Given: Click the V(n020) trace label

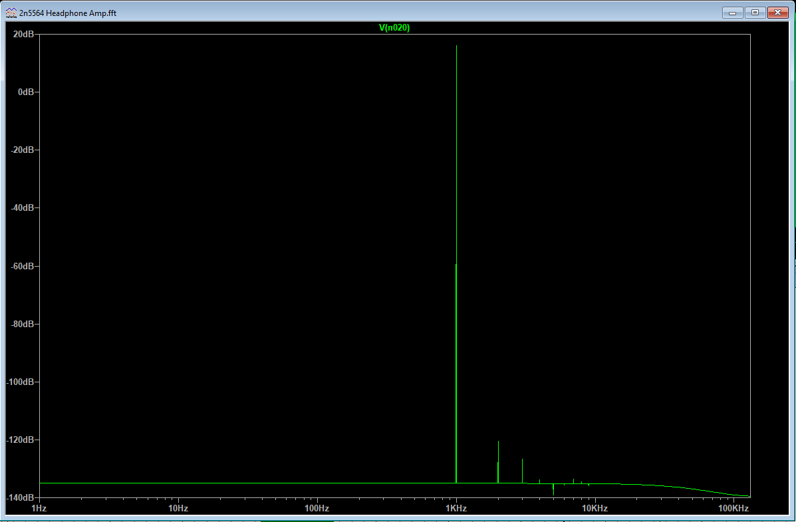Looking at the screenshot, I should coord(394,27).
